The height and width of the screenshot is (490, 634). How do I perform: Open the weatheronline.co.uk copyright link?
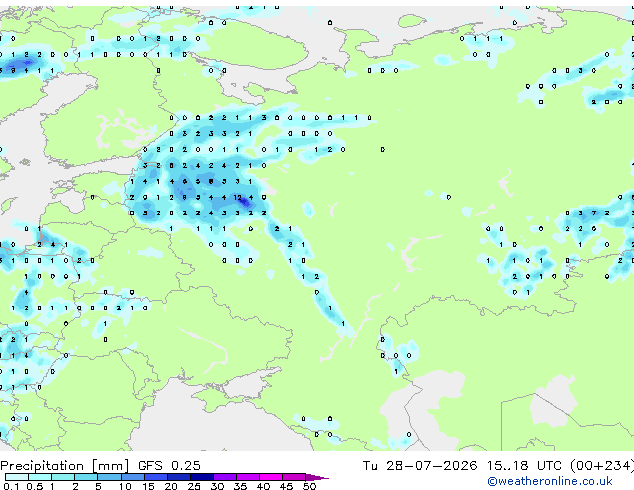click(x=550, y=481)
